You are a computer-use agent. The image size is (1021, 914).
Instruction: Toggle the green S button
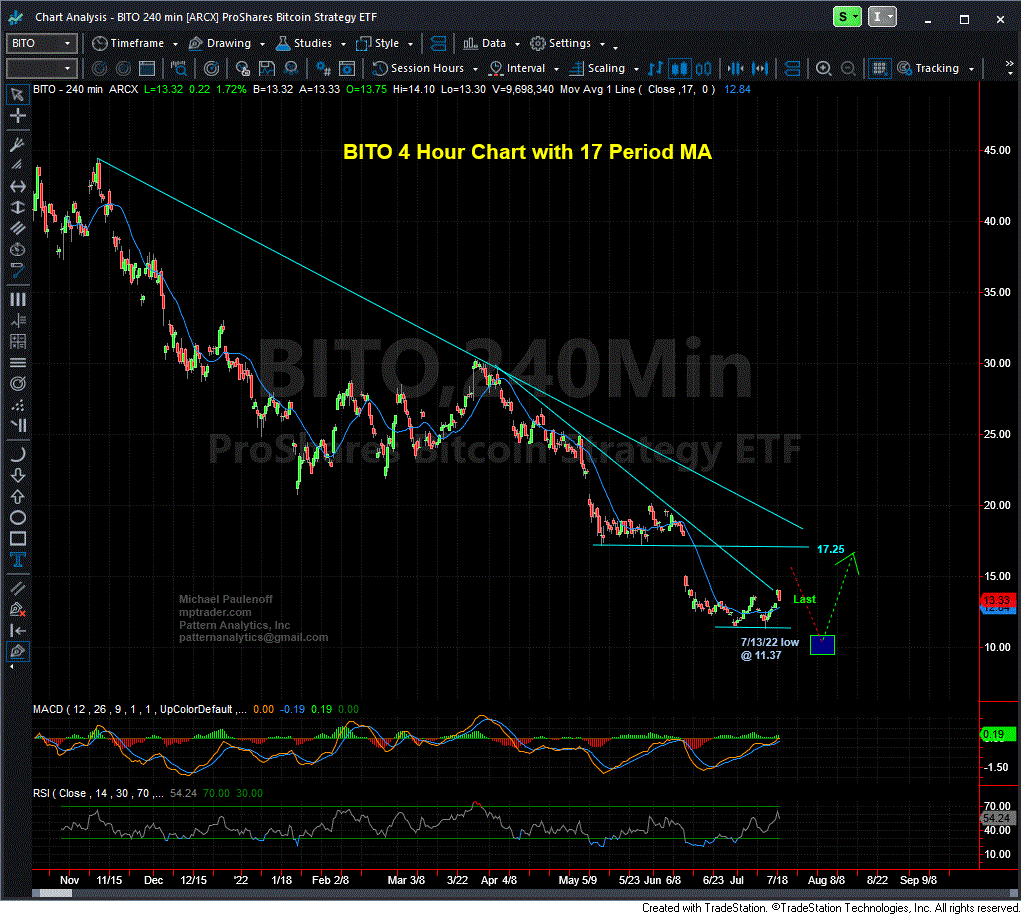point(848,17)
